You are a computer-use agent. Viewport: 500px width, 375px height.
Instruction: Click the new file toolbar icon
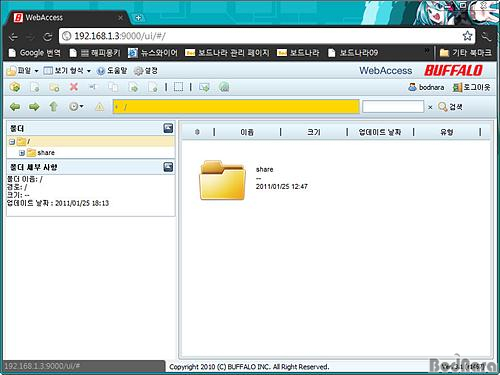pos(35,87)
